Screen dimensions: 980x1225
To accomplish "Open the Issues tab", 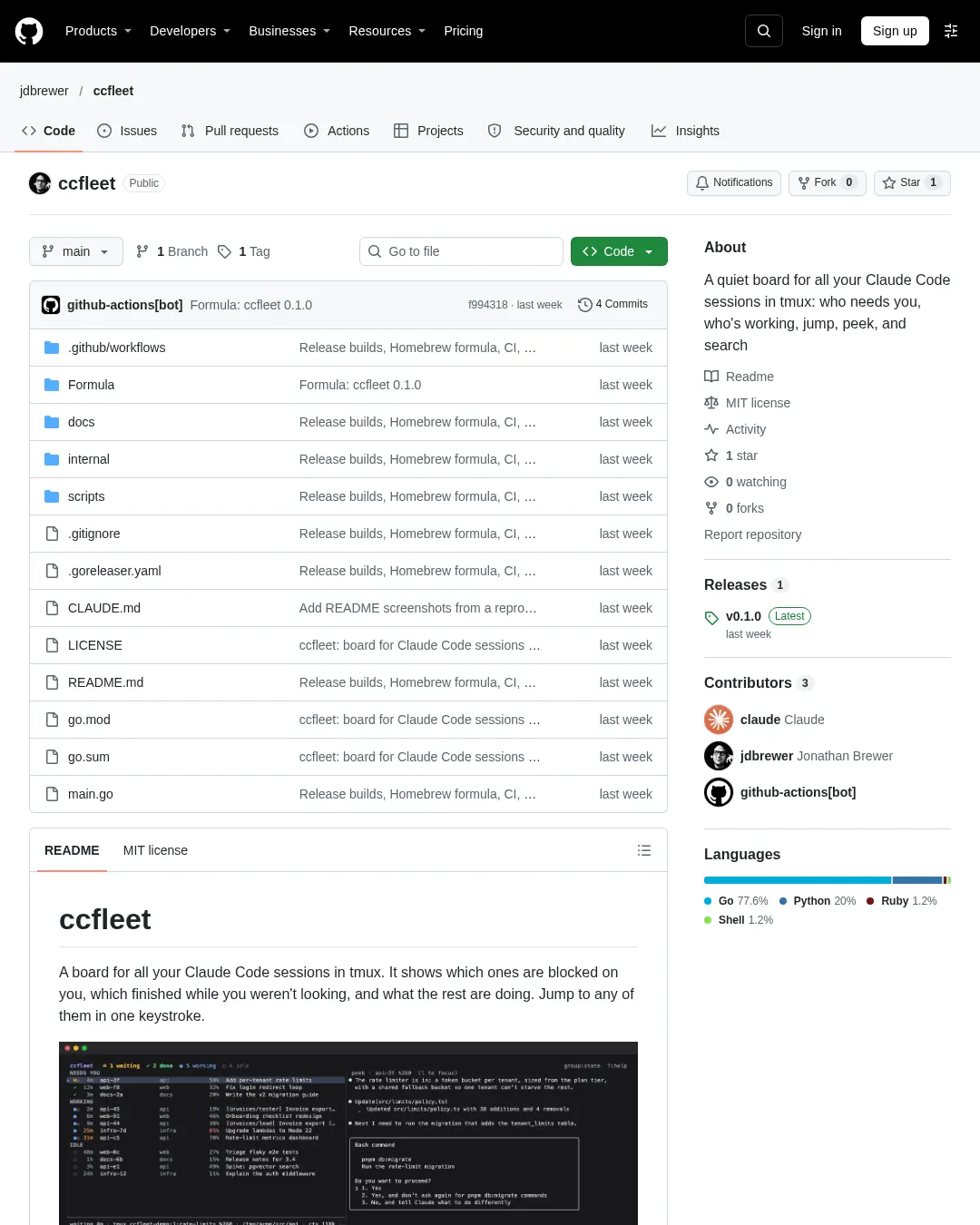I will 127,131.
